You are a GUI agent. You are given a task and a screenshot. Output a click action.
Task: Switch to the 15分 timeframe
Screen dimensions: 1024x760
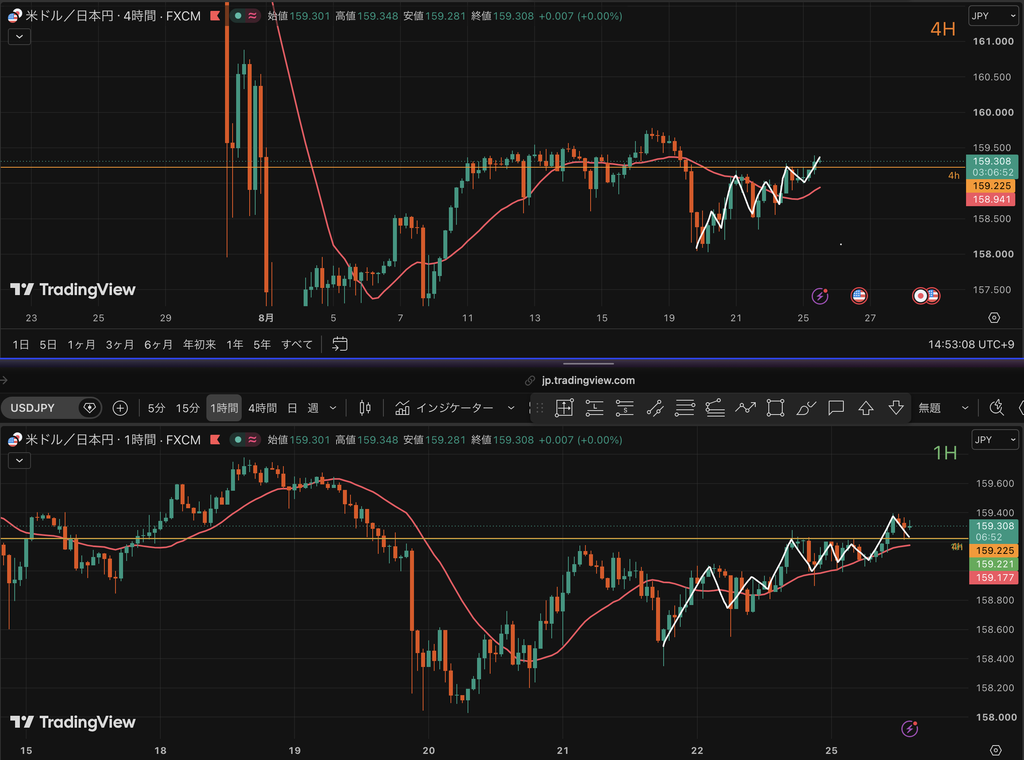coord(187,408)
